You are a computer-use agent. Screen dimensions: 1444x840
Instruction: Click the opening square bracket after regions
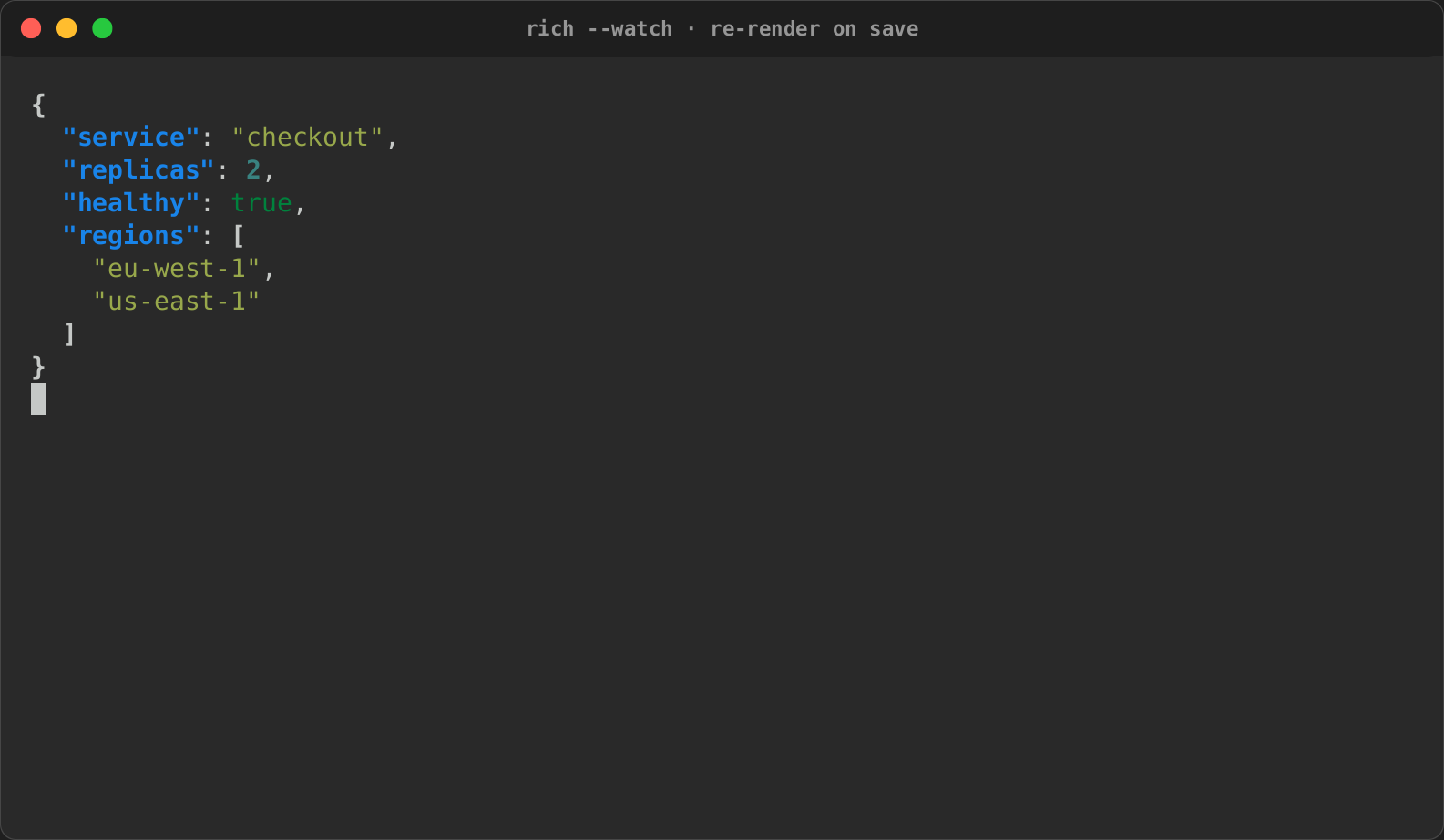(x=239, y=236)
